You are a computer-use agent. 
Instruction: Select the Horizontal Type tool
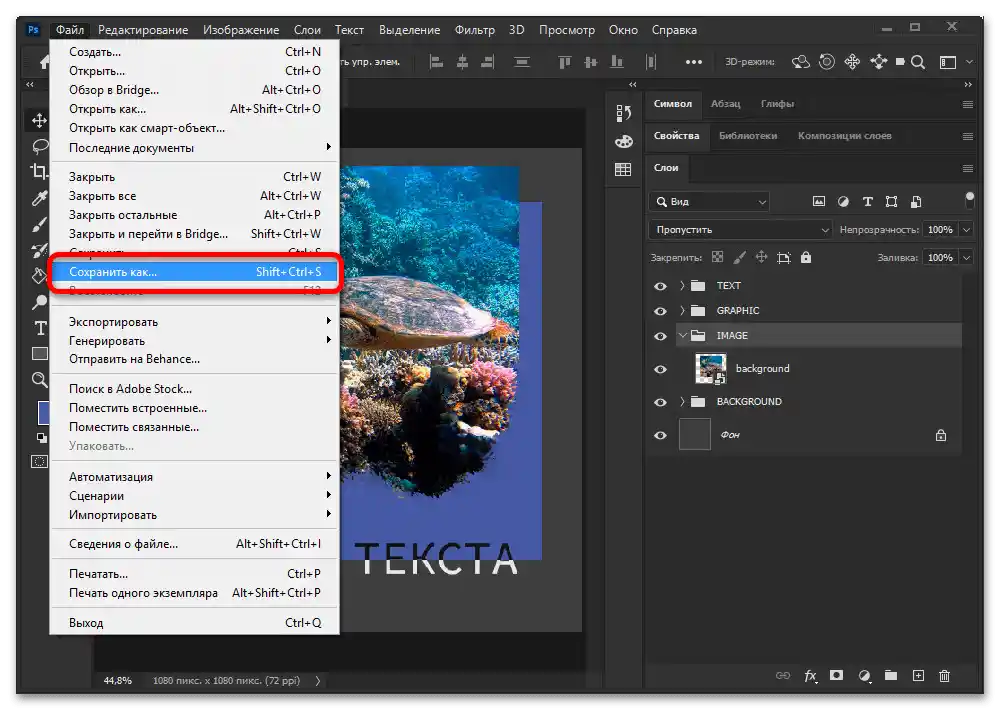[40, 328]
